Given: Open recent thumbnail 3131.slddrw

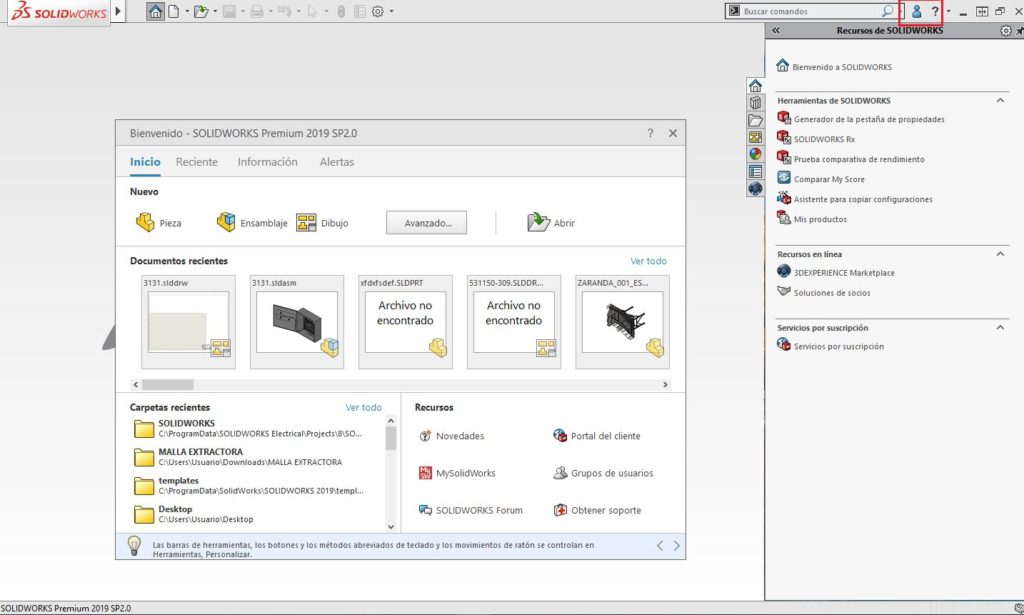Looking at the screenshot, I should coord(189,322).
